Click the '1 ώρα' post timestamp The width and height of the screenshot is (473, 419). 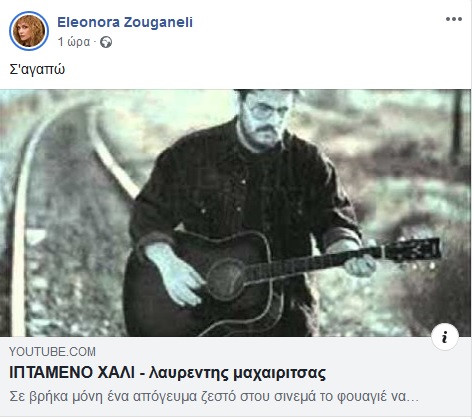tap(74, 42)
